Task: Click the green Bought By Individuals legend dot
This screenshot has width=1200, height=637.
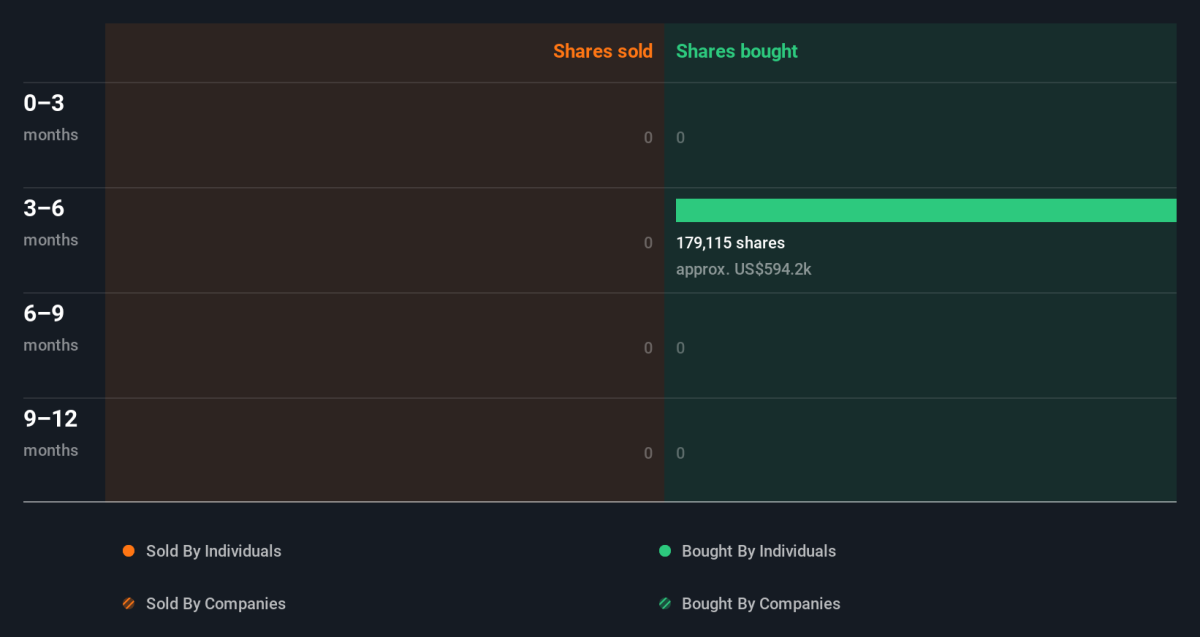Action: 664,551
